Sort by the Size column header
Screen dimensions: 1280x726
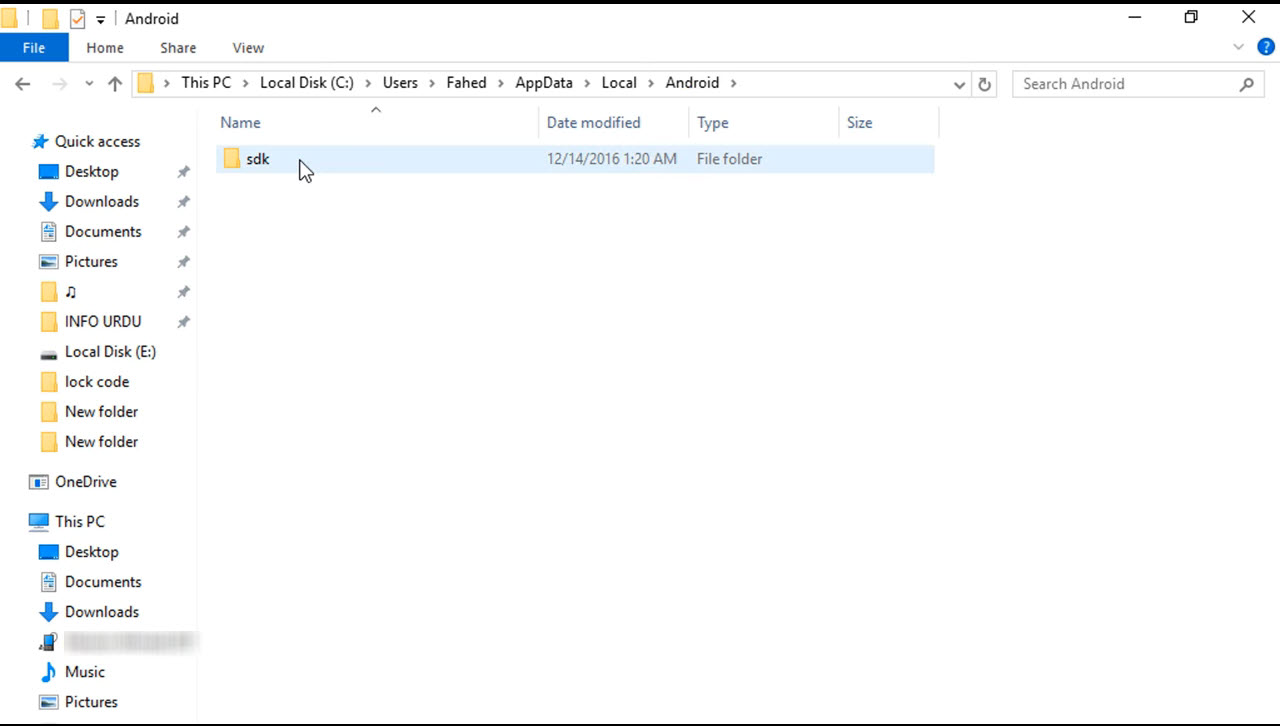[889, 123]
